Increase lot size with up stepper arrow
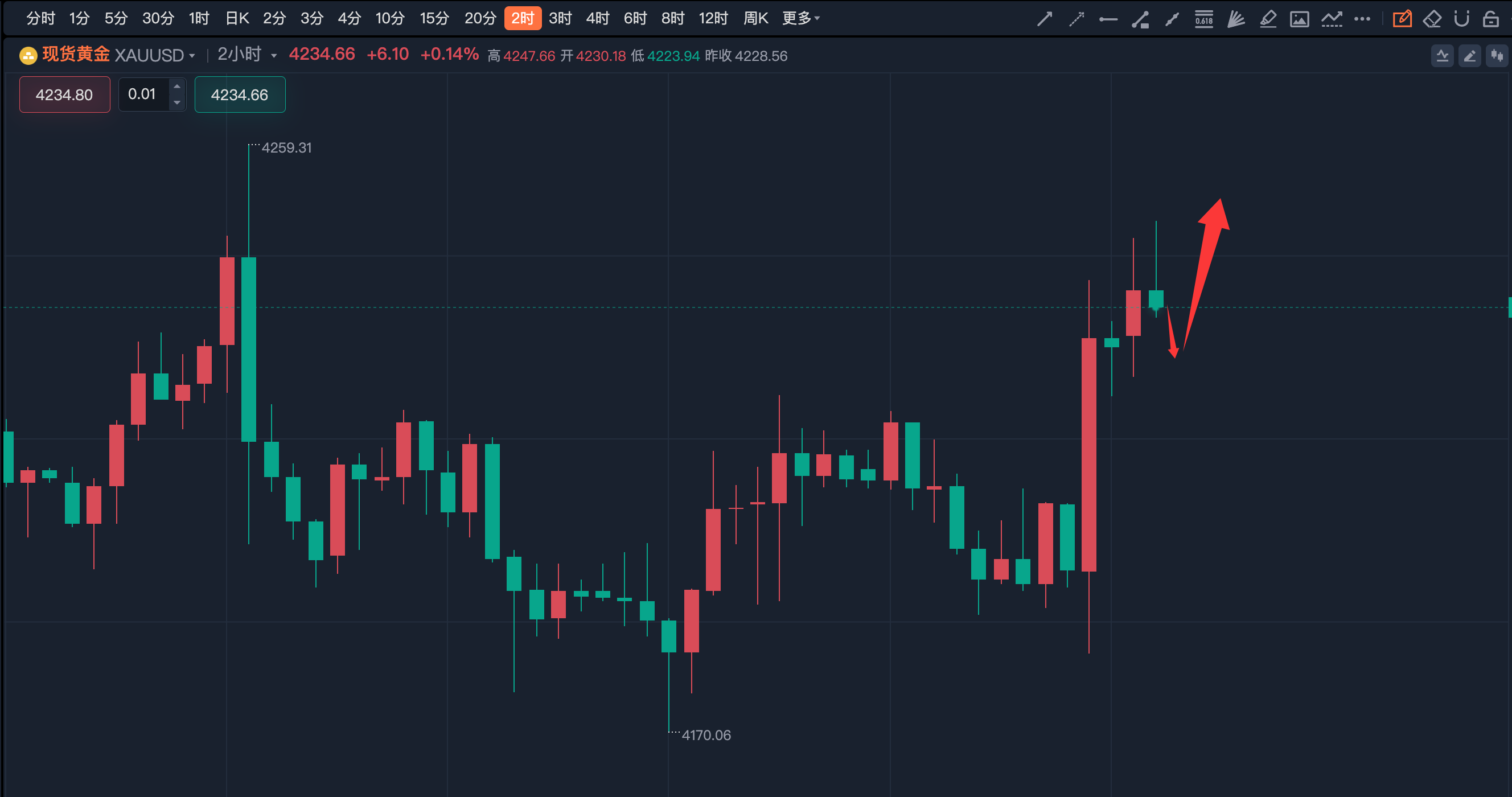1512x797 pixels. click(176, 87)
